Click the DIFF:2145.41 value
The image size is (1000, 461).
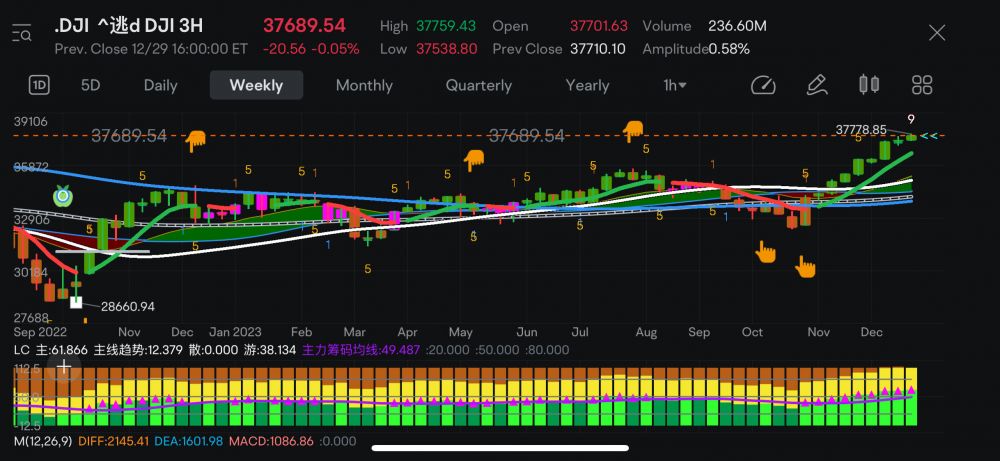(114, 441)
